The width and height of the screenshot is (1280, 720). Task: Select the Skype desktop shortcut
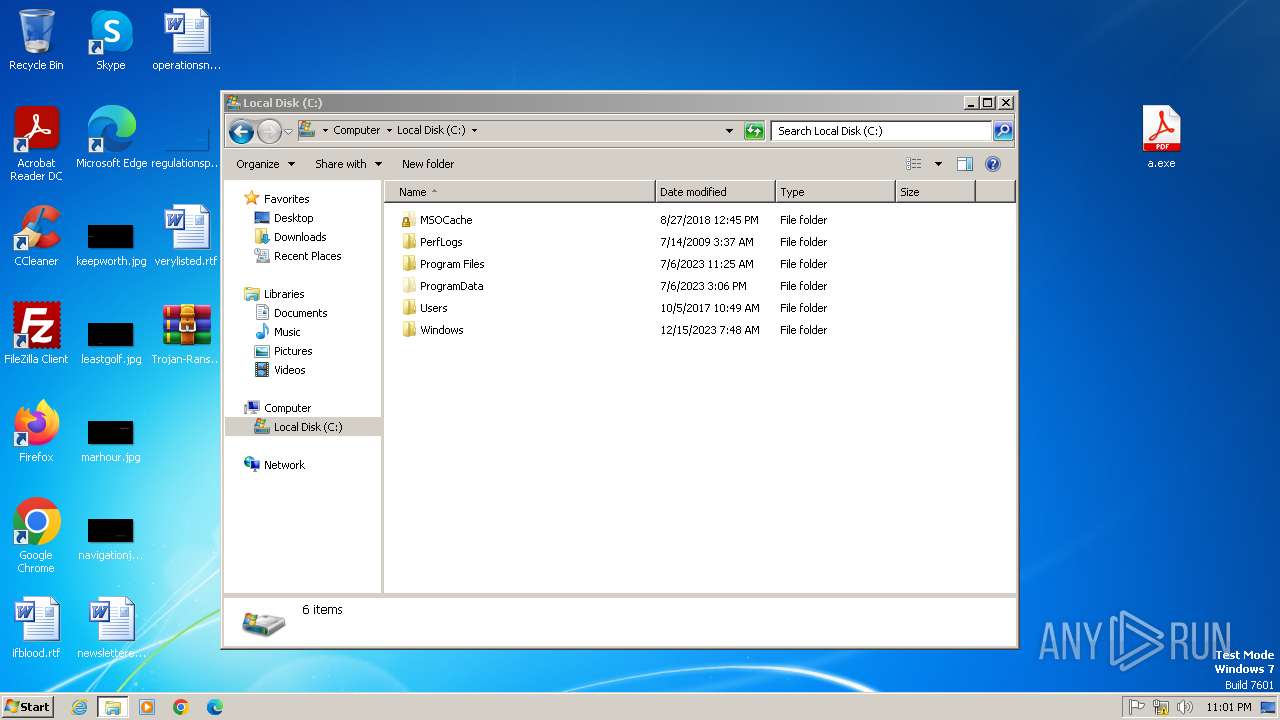[111, 40]
